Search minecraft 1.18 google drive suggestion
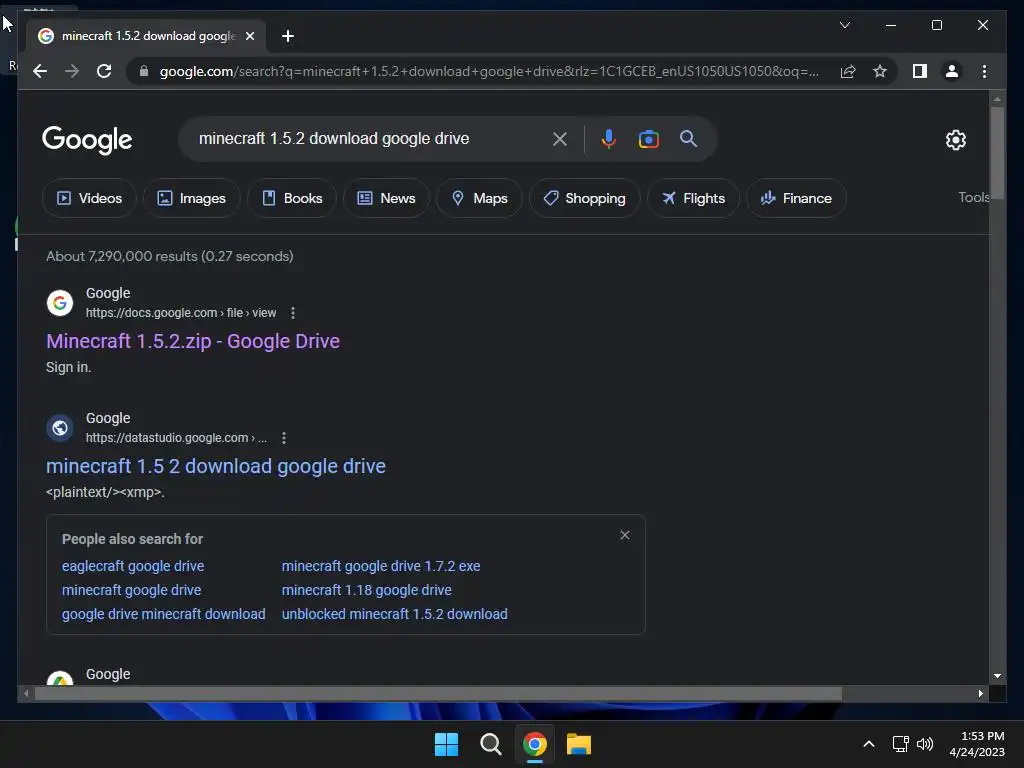The image size is (1024, 768). coord(366,590)
